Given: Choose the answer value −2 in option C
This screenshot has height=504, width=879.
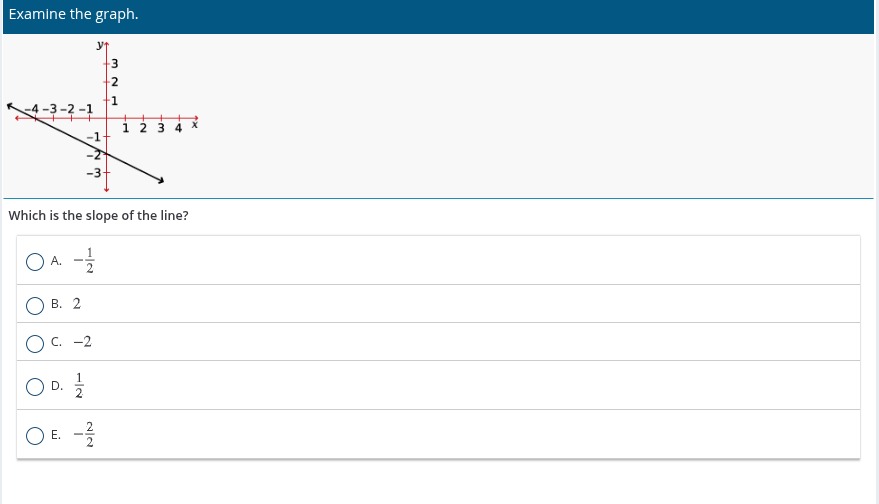Looking at the screenshot, I should tap(82, 342).
